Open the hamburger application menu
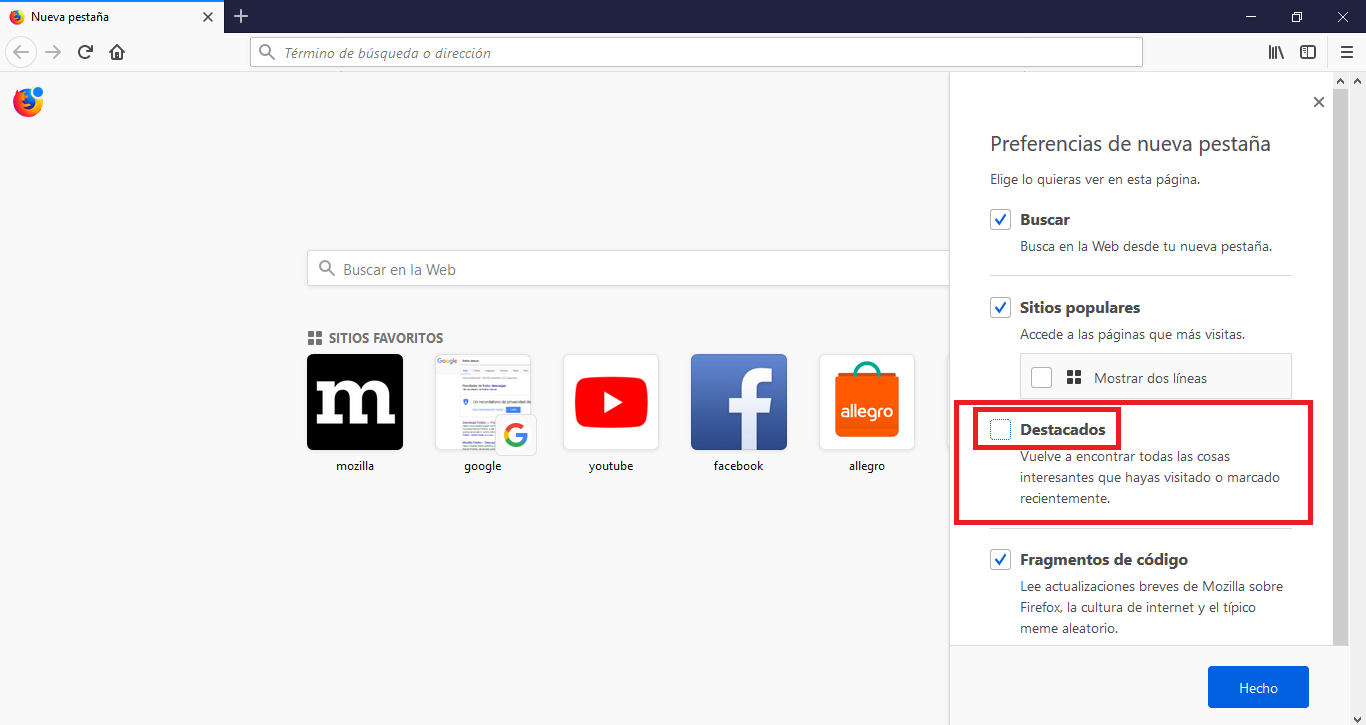This screenshot has width=1366, height=725. [x=1346, y=52]
